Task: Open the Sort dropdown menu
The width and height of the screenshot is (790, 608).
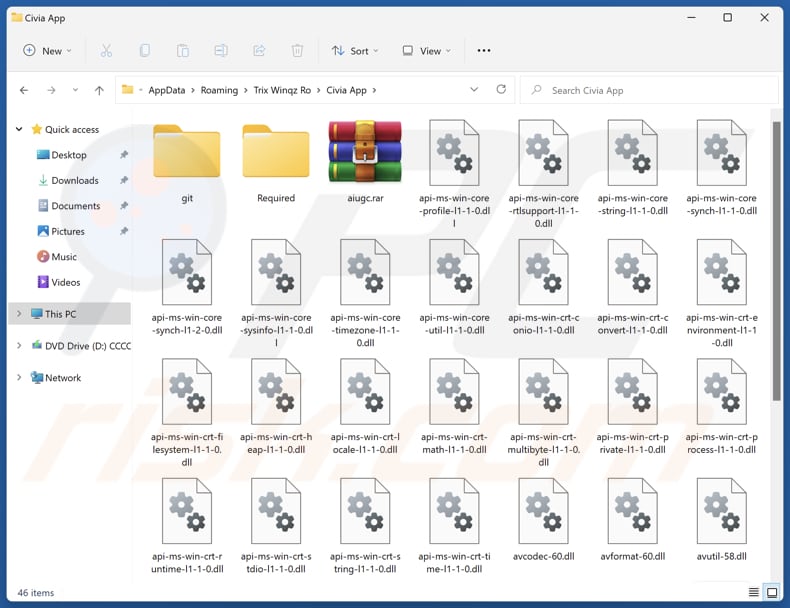Action: point(355,50)
